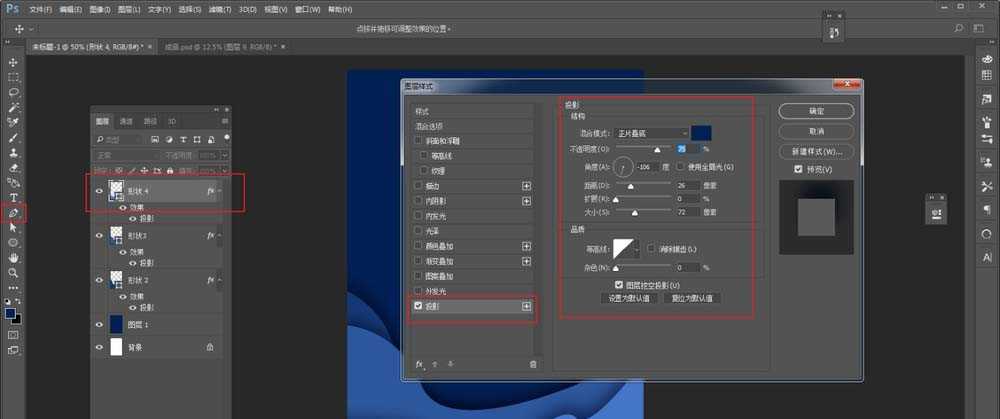Select the Lasso tool
The image size is (1000, 419).
coord(13,92)
